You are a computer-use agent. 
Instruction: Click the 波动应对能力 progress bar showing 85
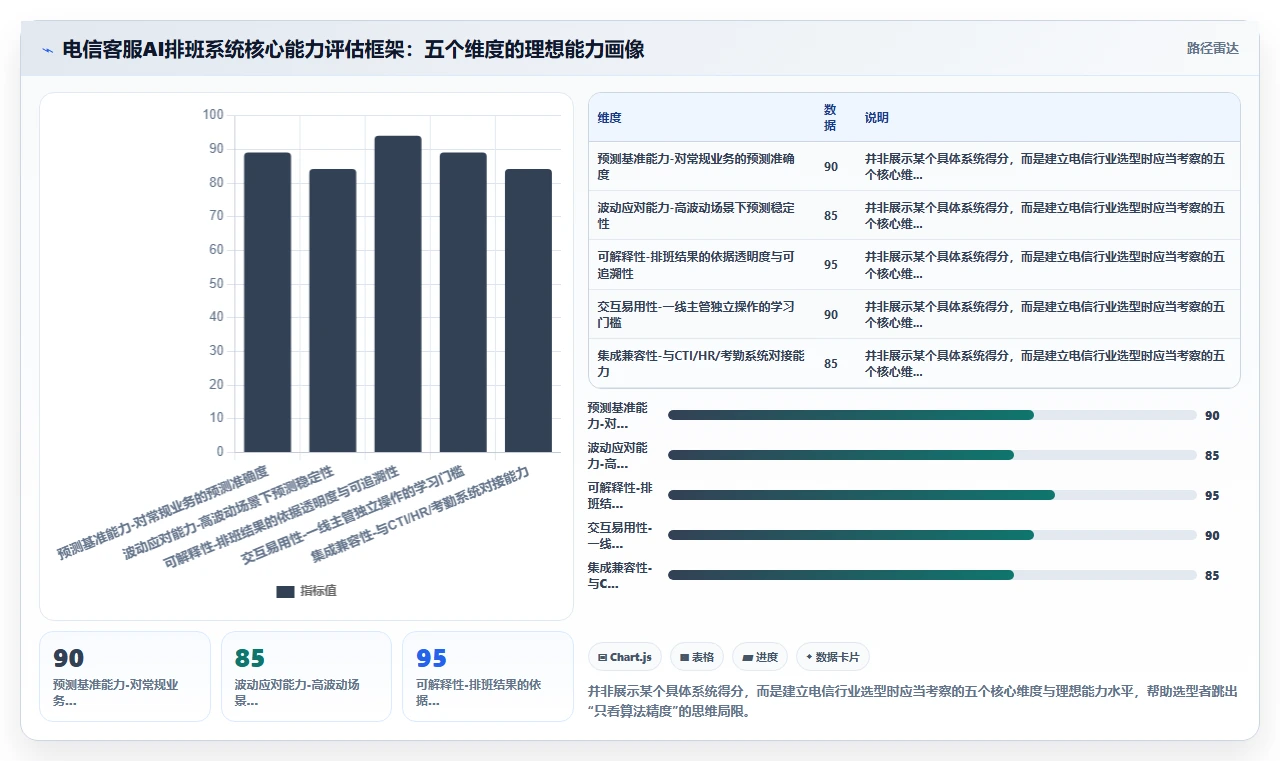(932, 455)
